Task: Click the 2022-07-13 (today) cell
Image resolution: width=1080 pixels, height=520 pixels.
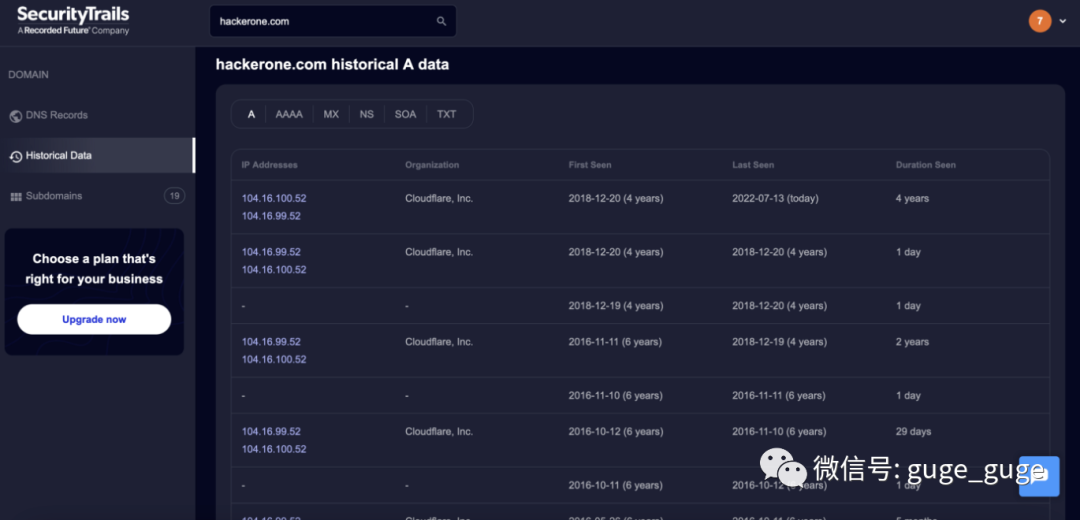Action: click(x=775, y=198)
